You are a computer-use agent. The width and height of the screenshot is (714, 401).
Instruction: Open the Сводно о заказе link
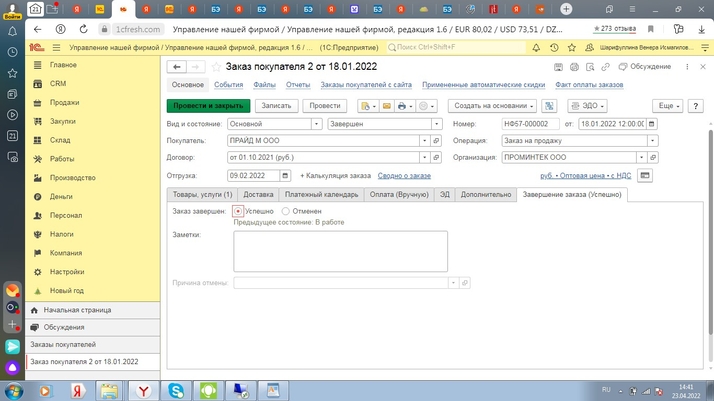click(404, 176)
